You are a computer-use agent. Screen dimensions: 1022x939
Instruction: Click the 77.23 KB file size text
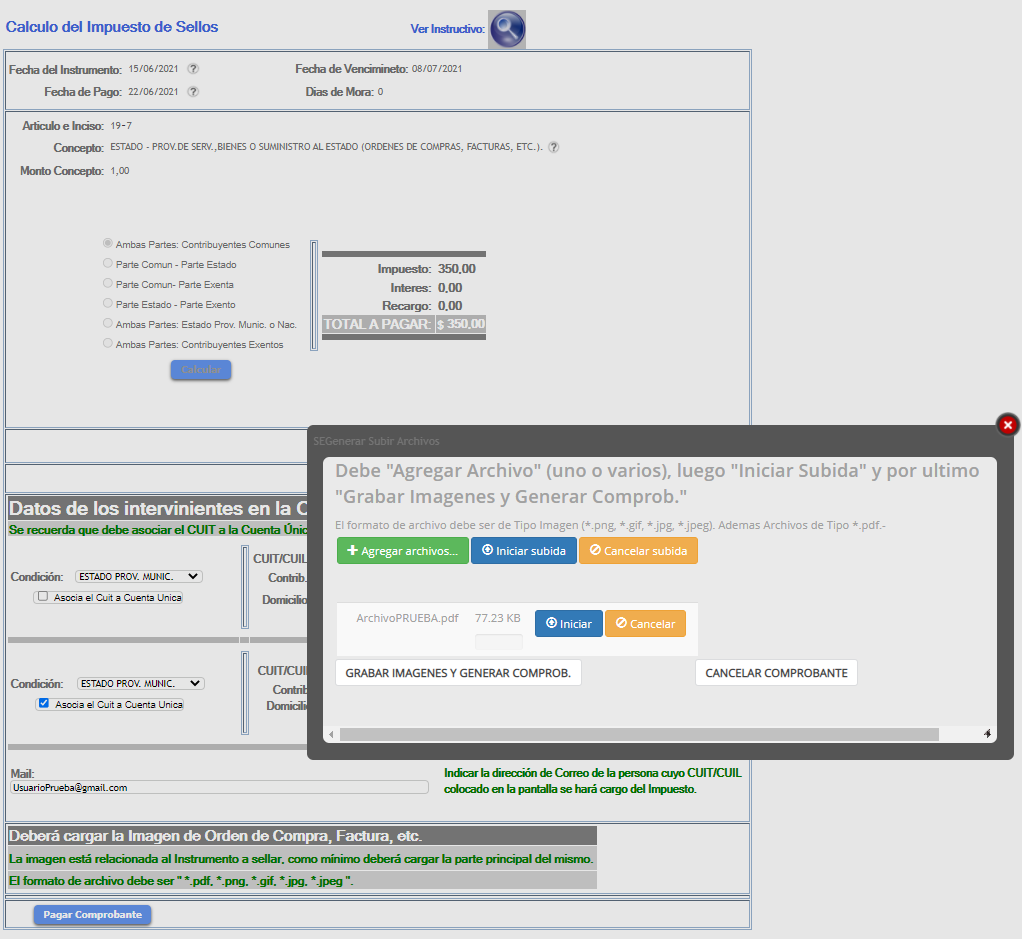[x=497, y=618]
